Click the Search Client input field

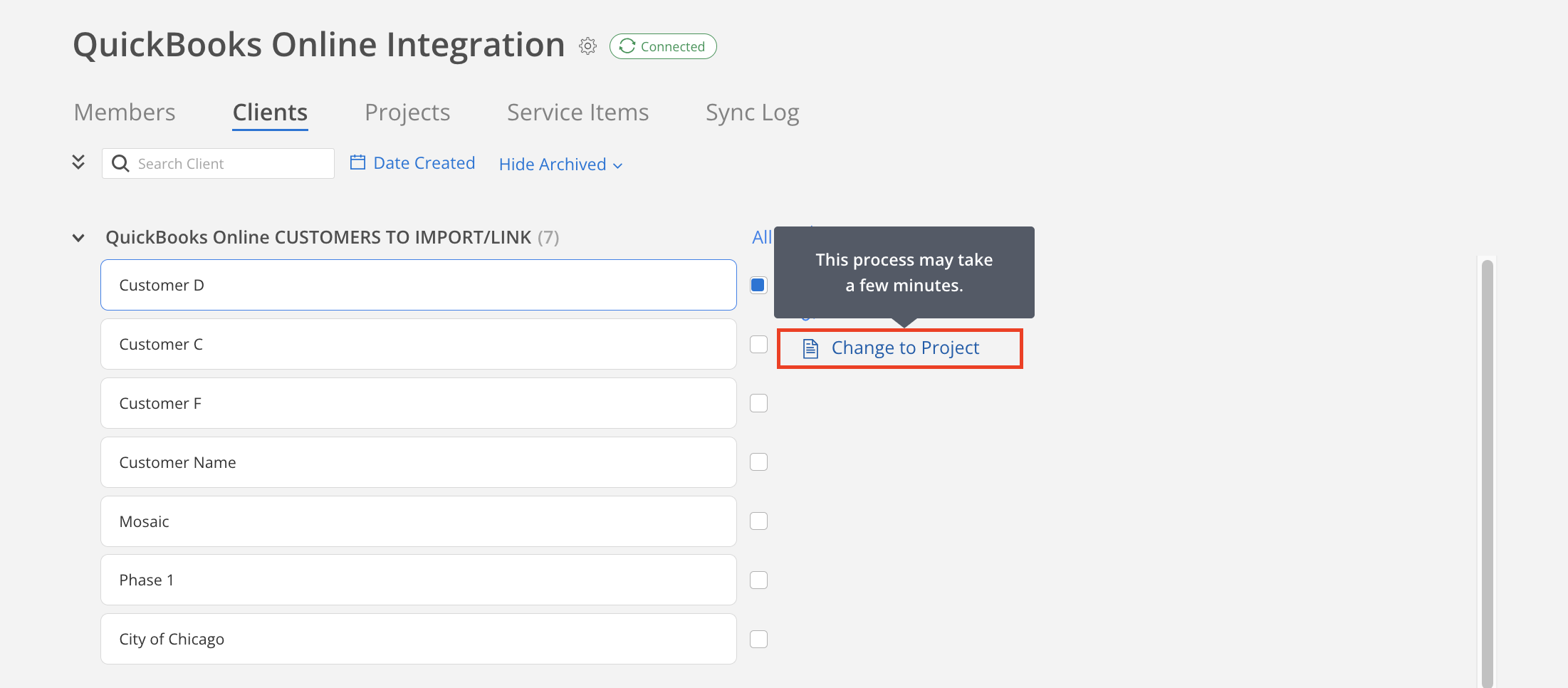218,164
